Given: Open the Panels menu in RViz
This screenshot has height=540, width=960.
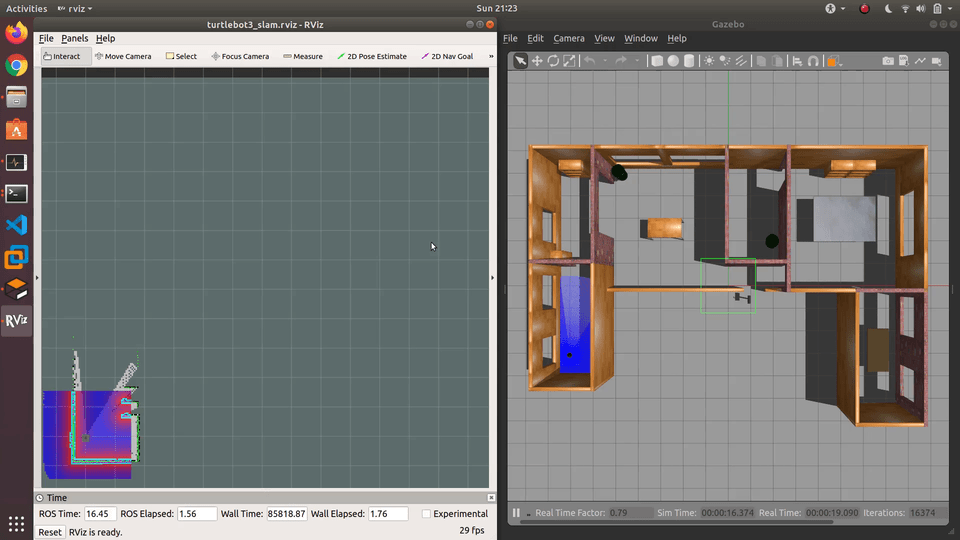Looking at the screenshot, I should tap(74, 38).
